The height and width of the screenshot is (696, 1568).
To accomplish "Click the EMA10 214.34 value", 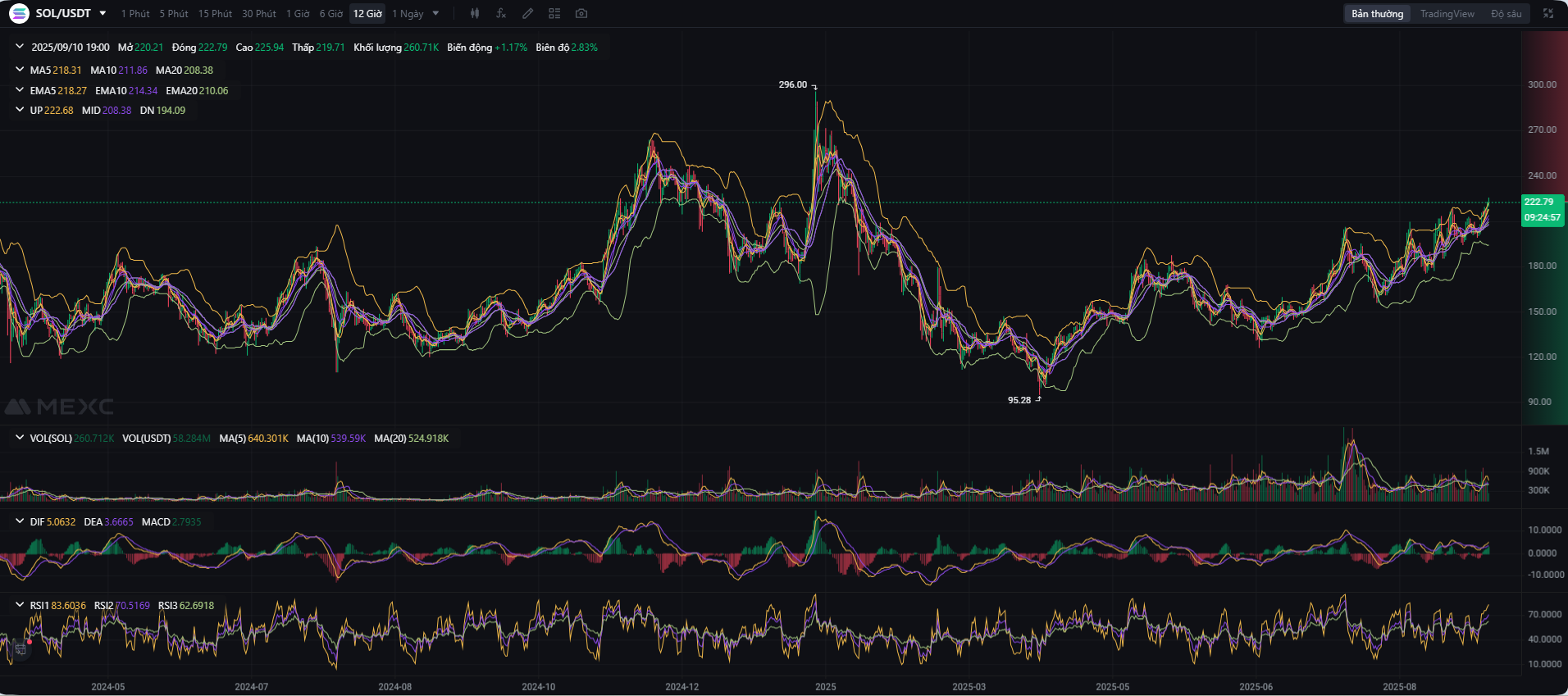I will [x=126, y=91].
